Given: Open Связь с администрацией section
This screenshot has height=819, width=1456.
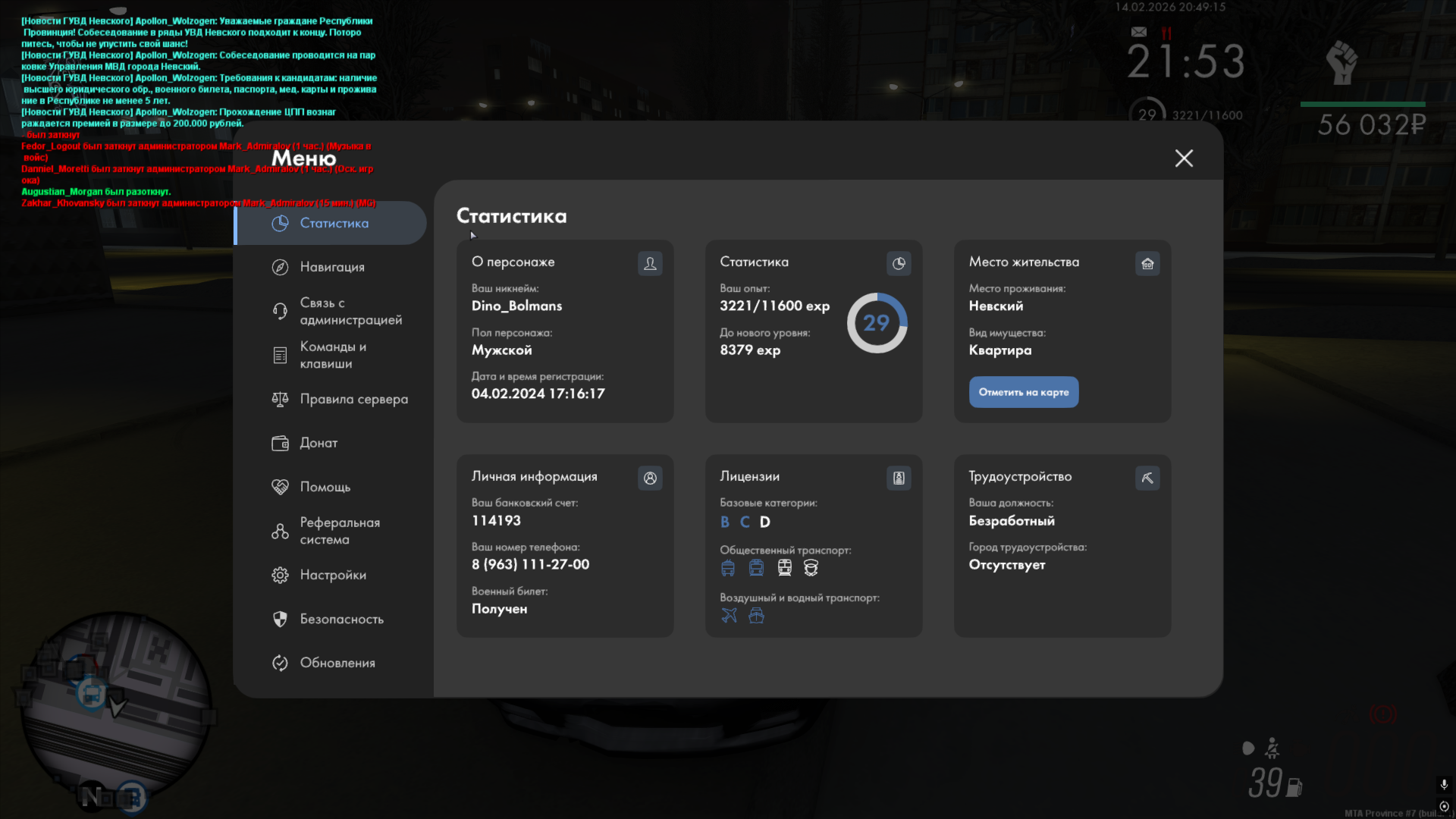Looking at the screenshot, I should tap(341, 311).
